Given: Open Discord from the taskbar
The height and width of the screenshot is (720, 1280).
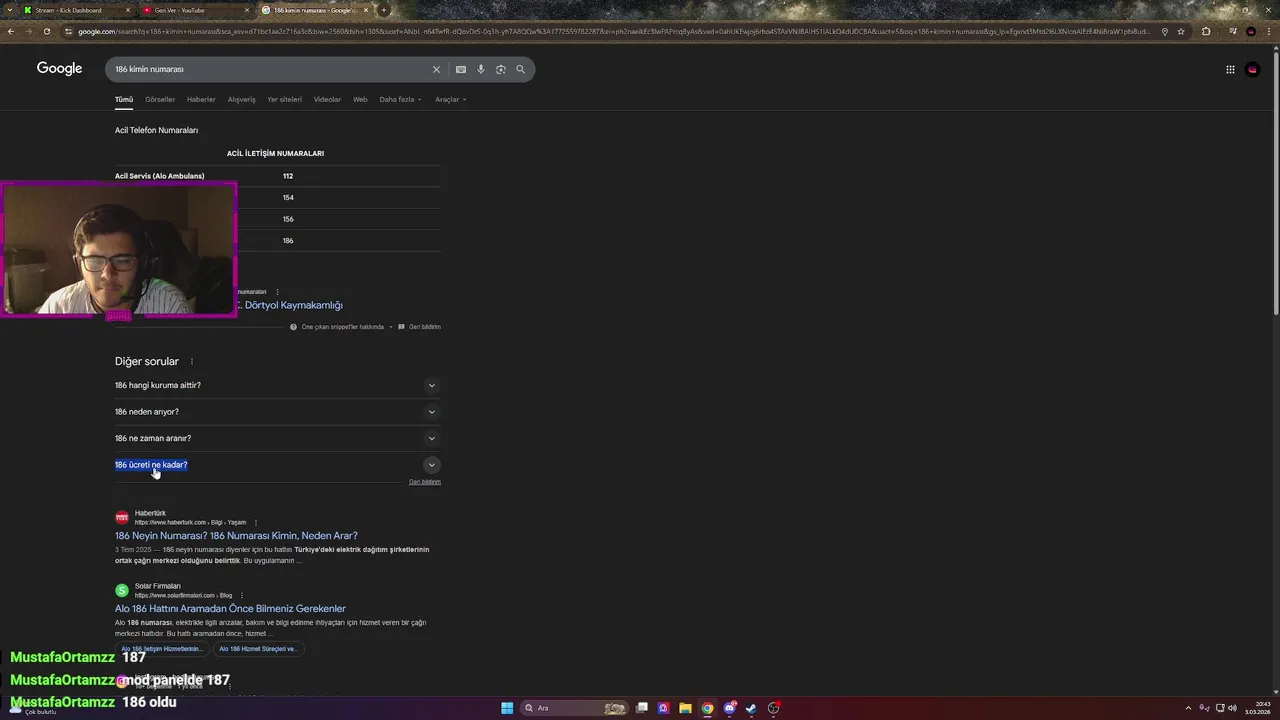Looking at the screenshot, I should tap(729, 708).
